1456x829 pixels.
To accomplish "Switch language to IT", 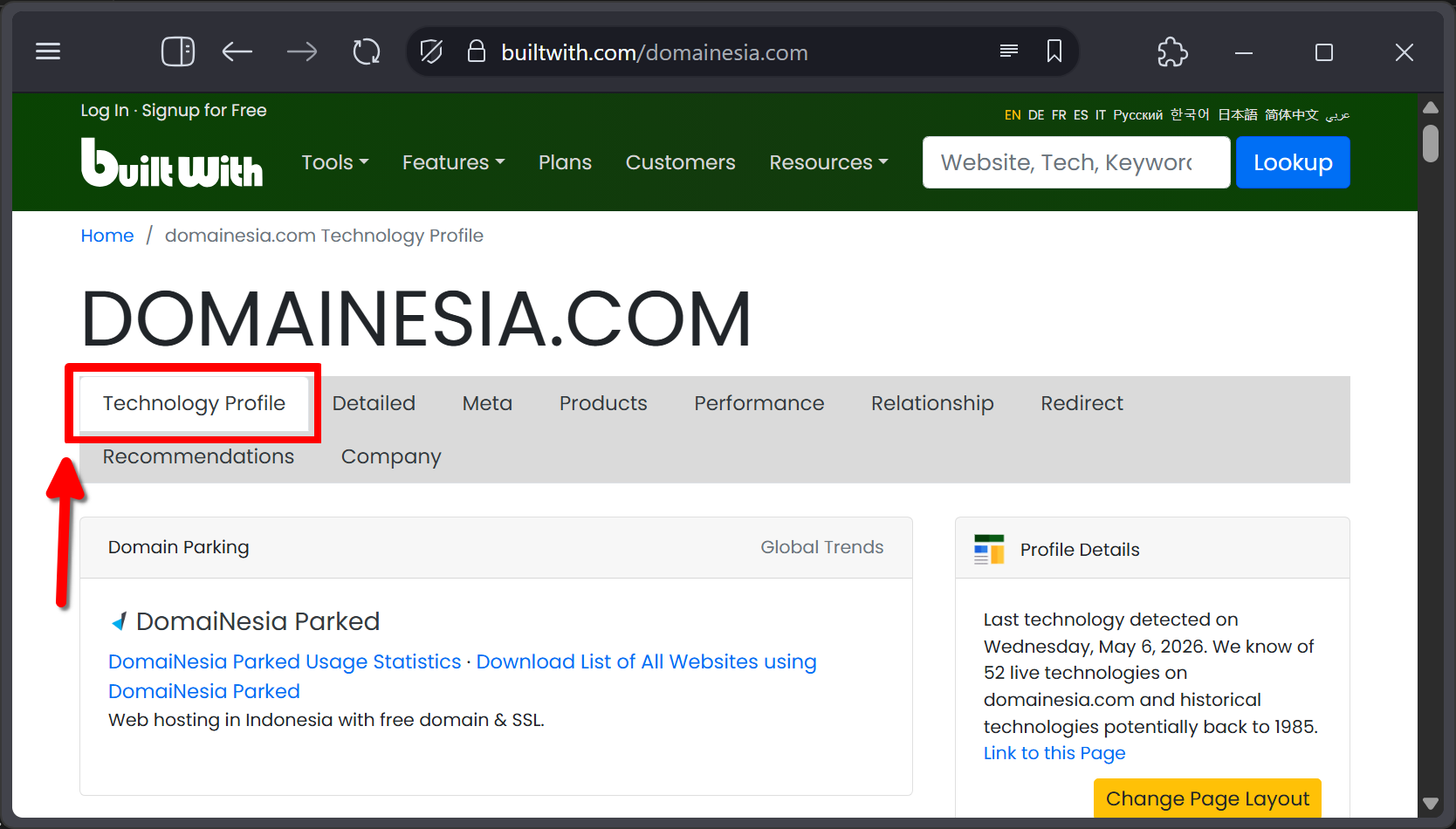I will click(1101, 115).
